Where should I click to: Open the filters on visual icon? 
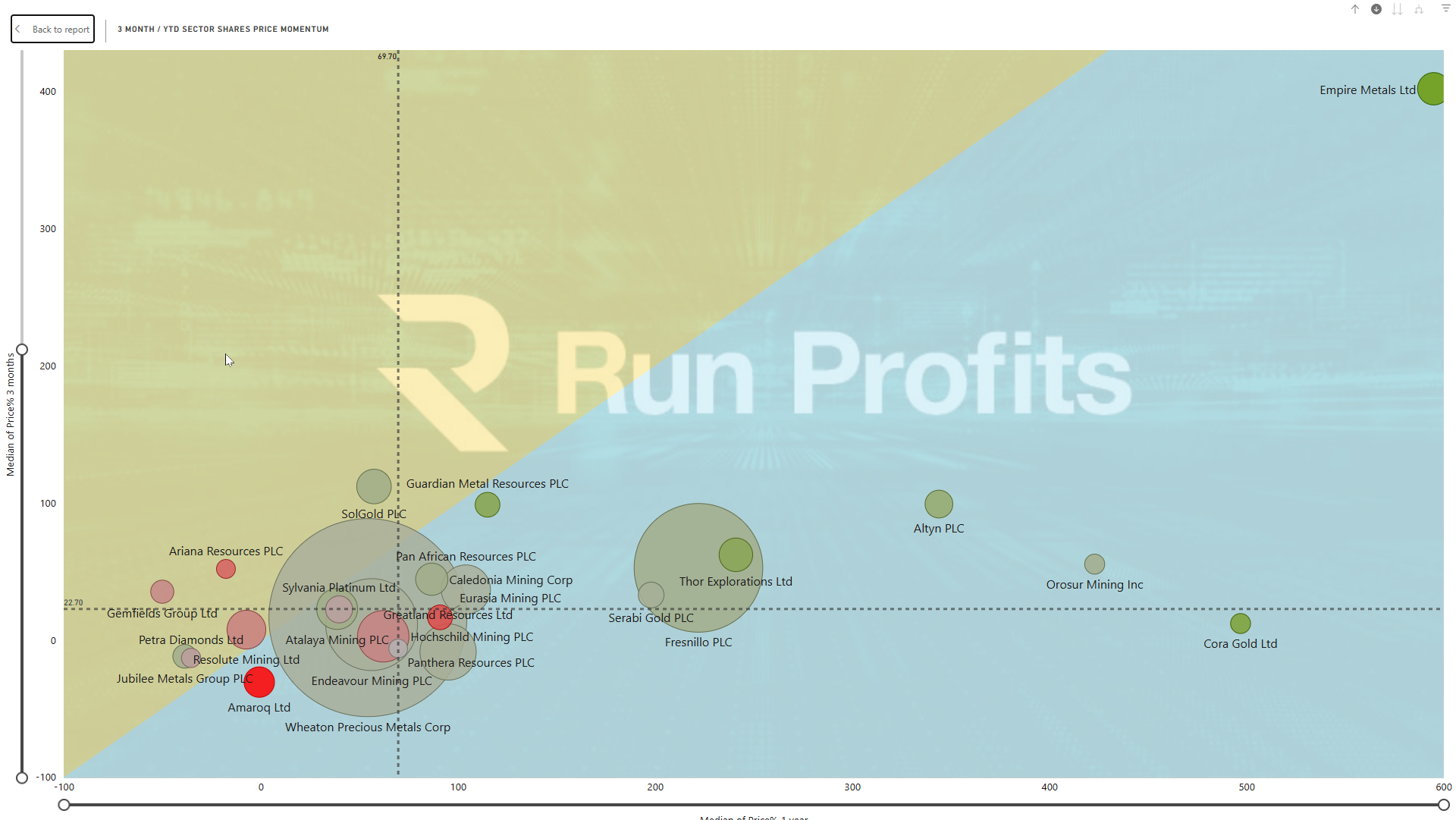pos(1446,8)
